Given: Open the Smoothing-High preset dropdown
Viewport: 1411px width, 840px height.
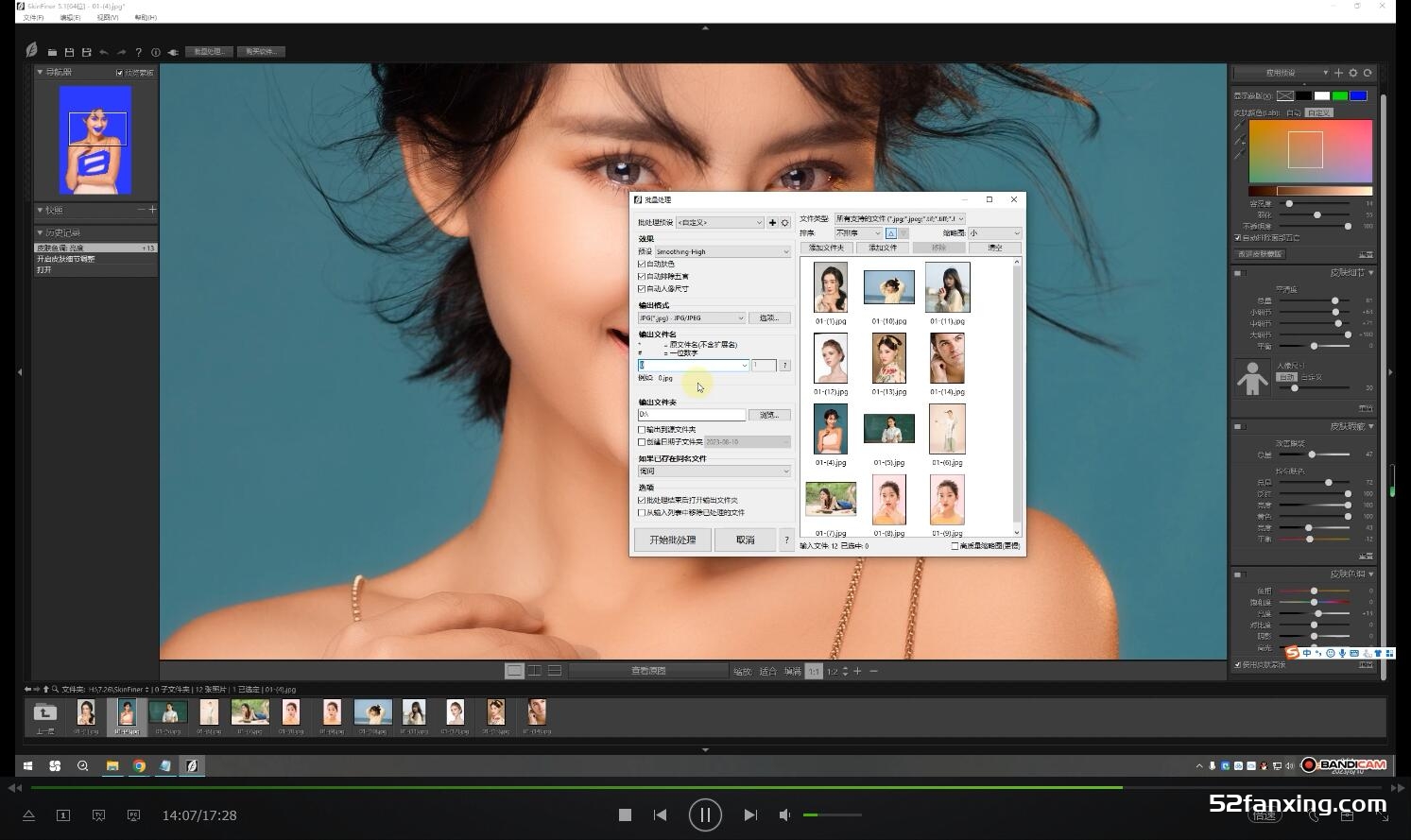Looking at the screenshot, I should [722, 252].
